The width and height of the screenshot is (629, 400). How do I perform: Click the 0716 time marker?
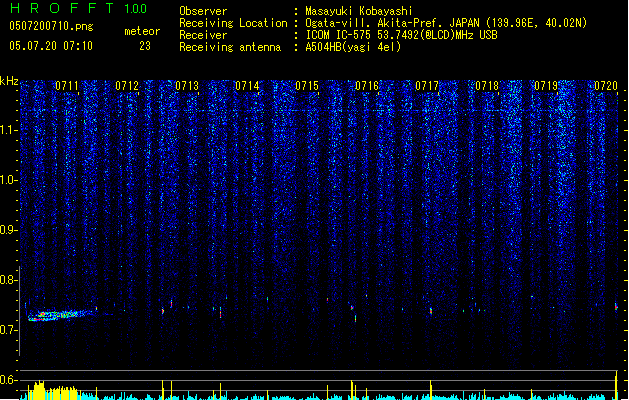coord(367,86)
